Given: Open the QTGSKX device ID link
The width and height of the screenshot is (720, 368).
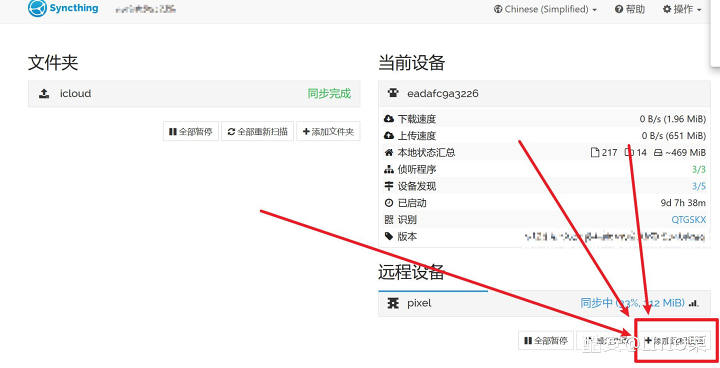Looking at the screenshot, I should pyautogui.click(x=689, y=220).
